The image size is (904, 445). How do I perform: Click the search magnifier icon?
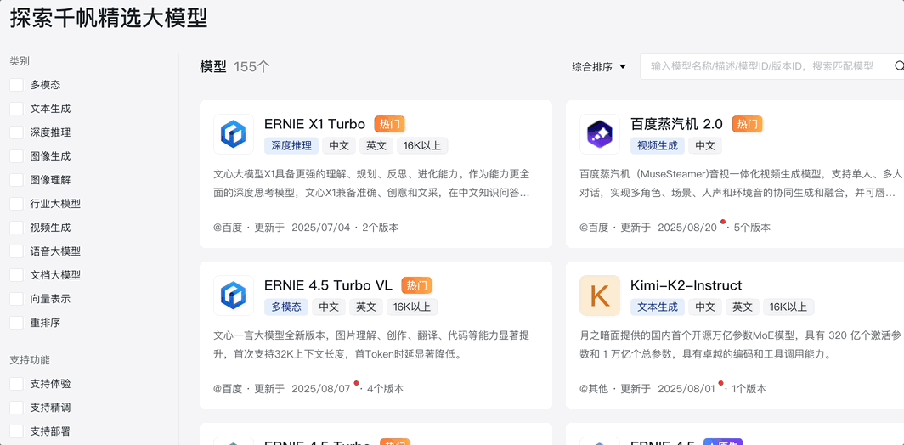(899, 65)
